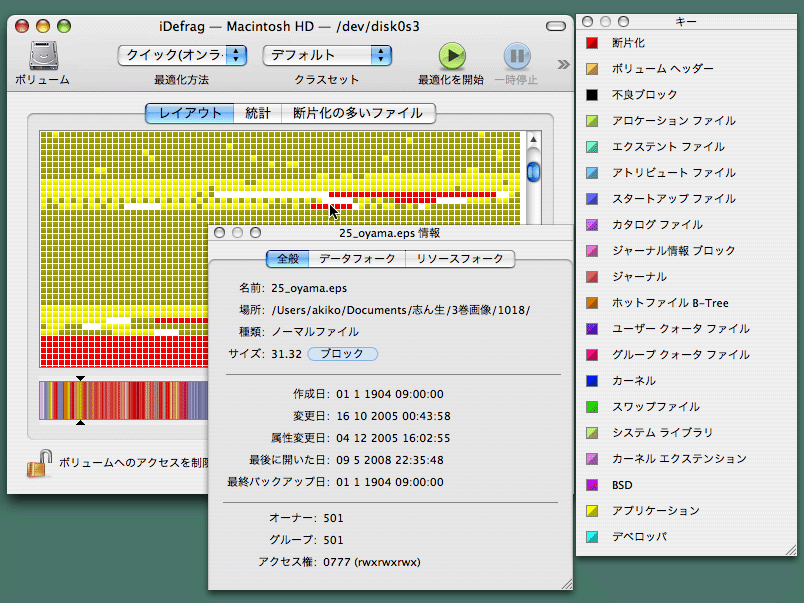Viewport: 804px width, 603px height.
Task: Switch to the レイアウト tab
Action: pyautogui.click(x=190, y=113)
